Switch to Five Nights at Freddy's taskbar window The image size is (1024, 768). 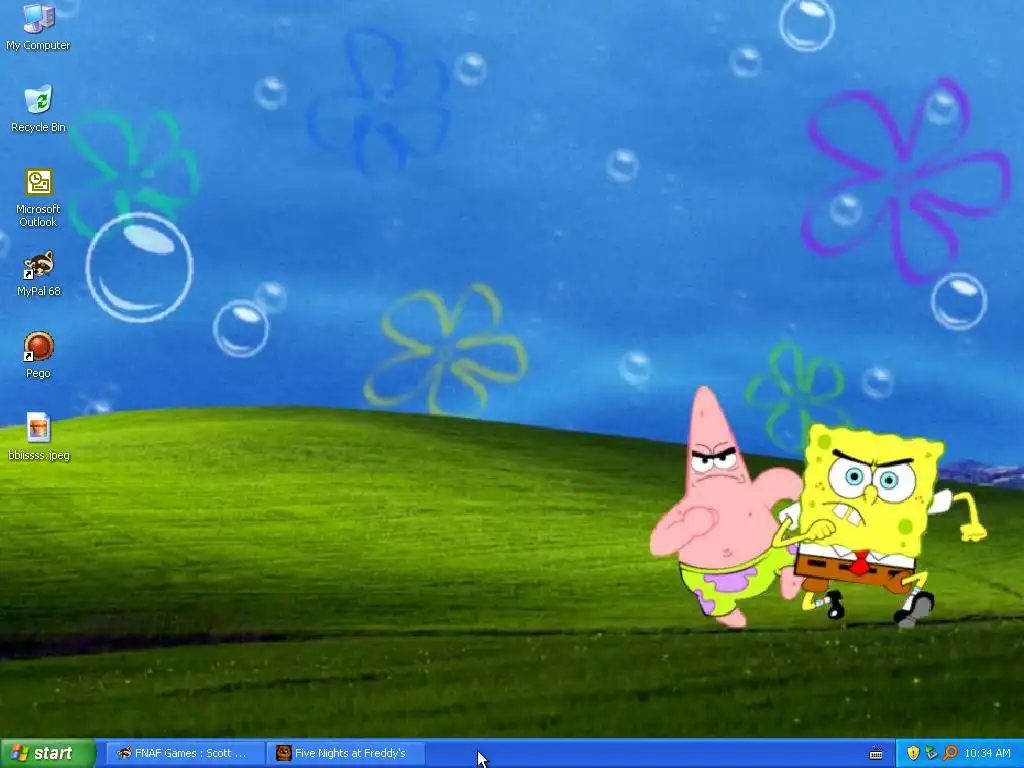348,753
